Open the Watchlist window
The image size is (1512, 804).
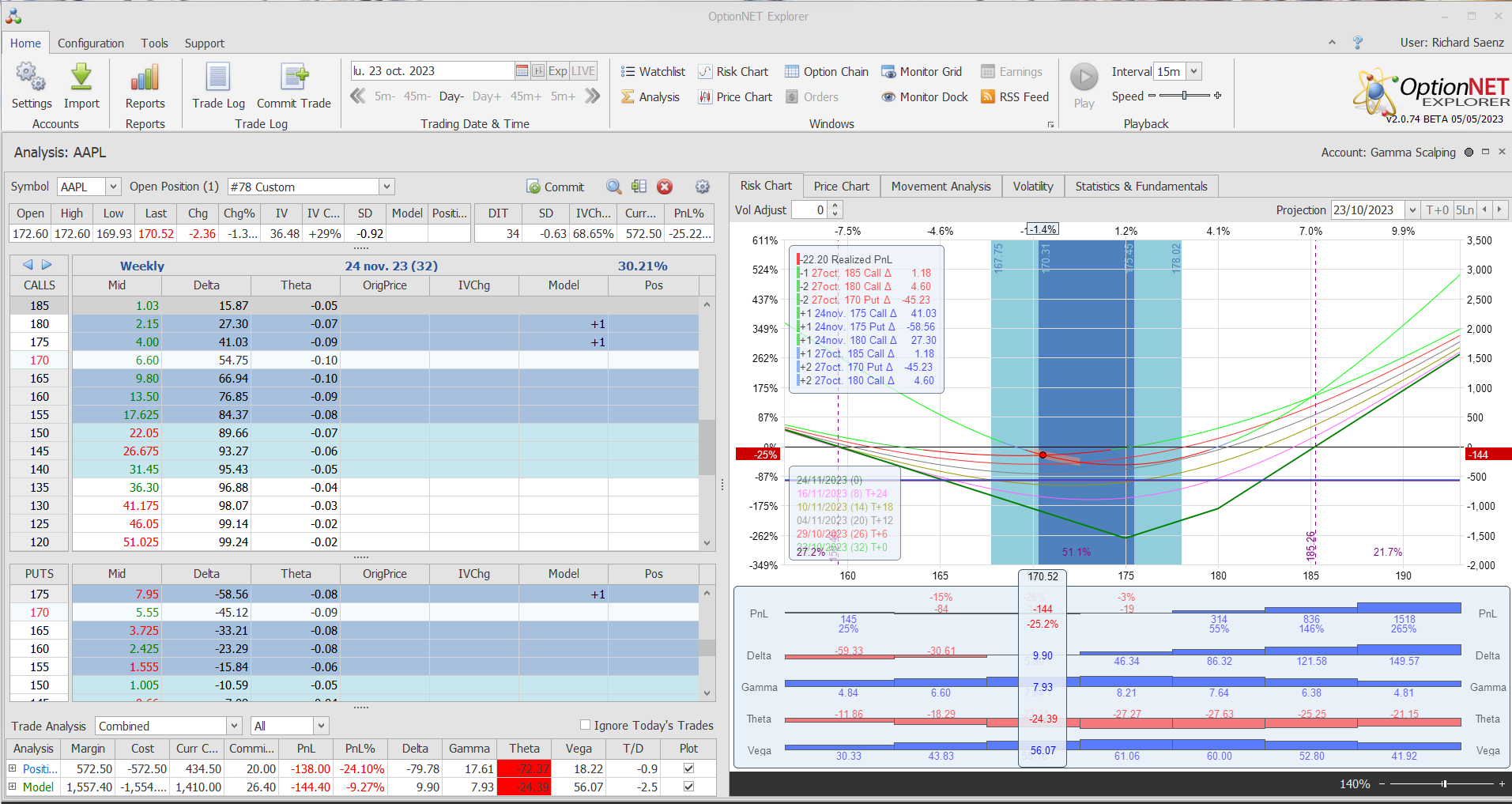[x=653, y=72]
